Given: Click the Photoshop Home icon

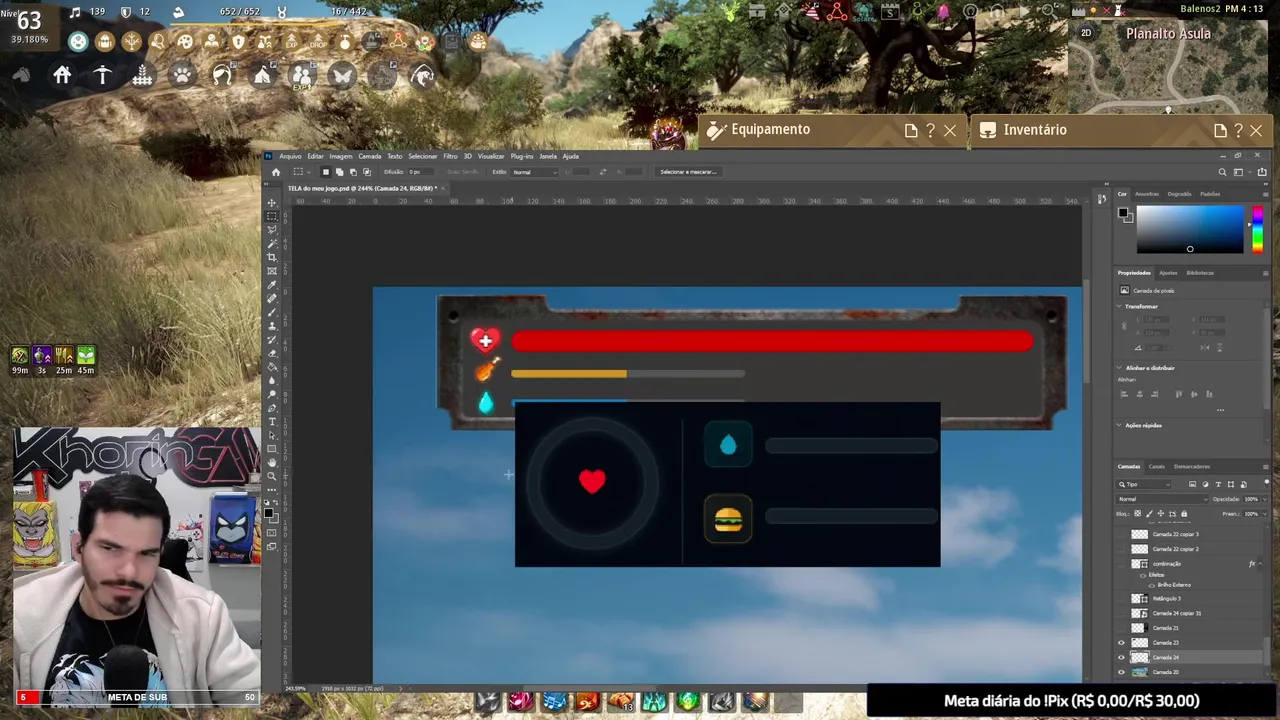Looking at the screenshot, I should (x=276, y=172).
